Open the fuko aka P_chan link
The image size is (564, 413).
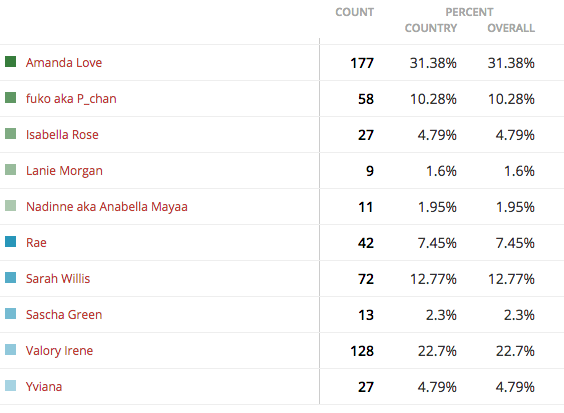[x=71, y=99]
